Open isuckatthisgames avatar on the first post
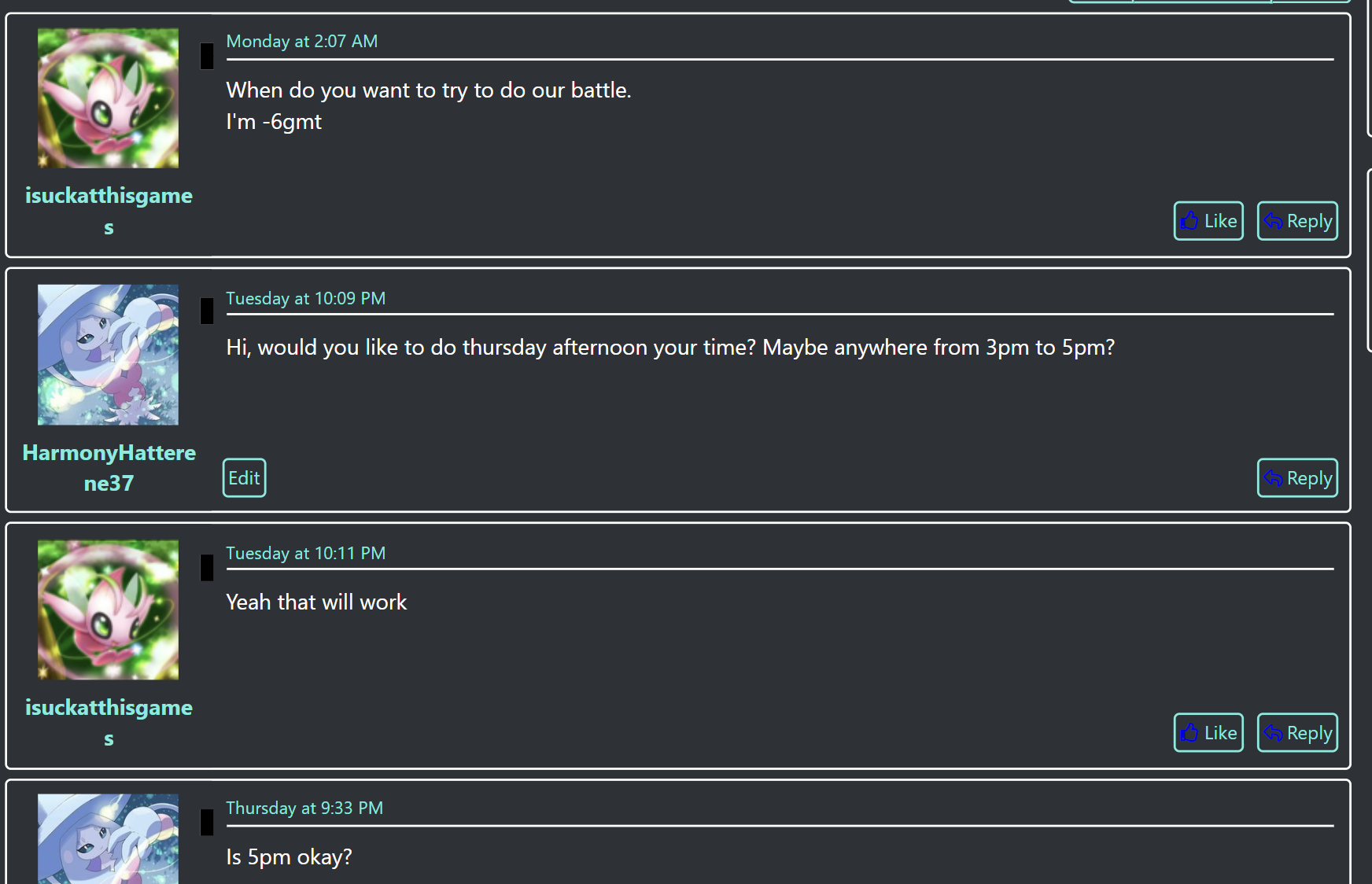The image size is (1372, 884). click(109, 98)
